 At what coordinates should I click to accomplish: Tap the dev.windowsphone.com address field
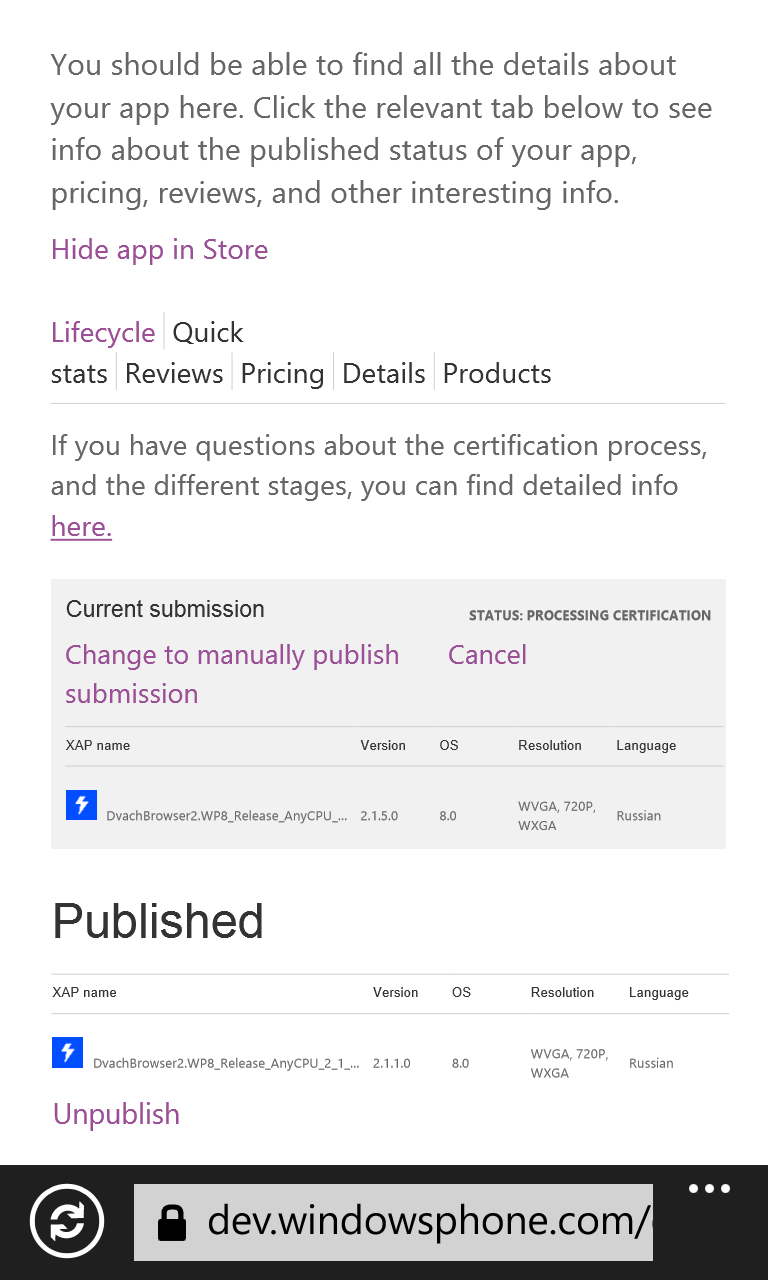[393, 1221]
